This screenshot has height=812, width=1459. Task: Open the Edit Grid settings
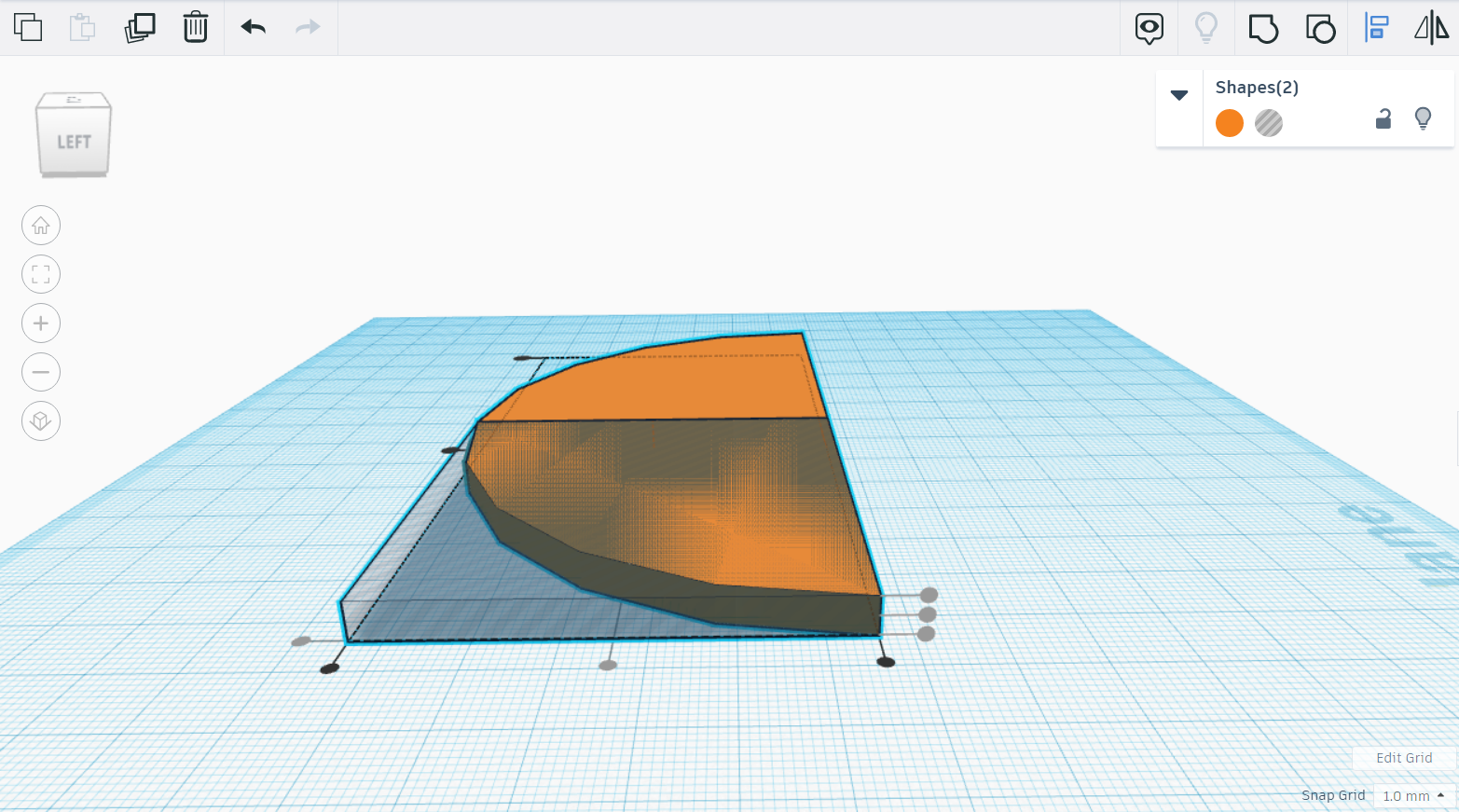(x=1404, y=758)
